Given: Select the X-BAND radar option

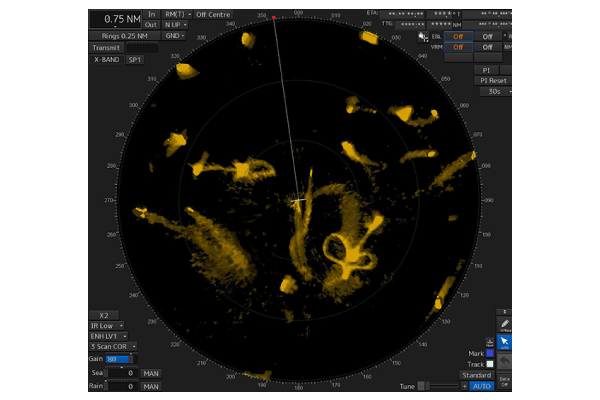Looking at the screenshot, I should 106,60.
